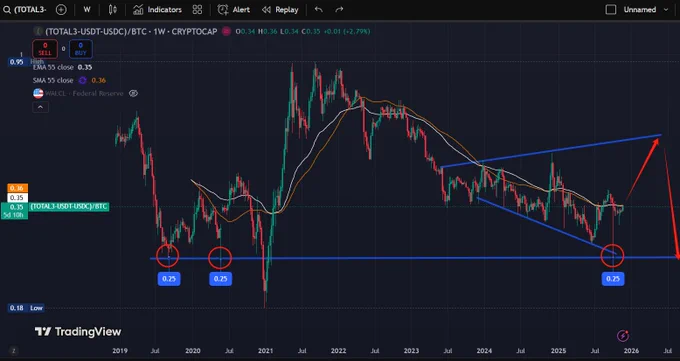Click the US flag icon for WALCL
The image size is (680, 361).
[x=38, y=93]
